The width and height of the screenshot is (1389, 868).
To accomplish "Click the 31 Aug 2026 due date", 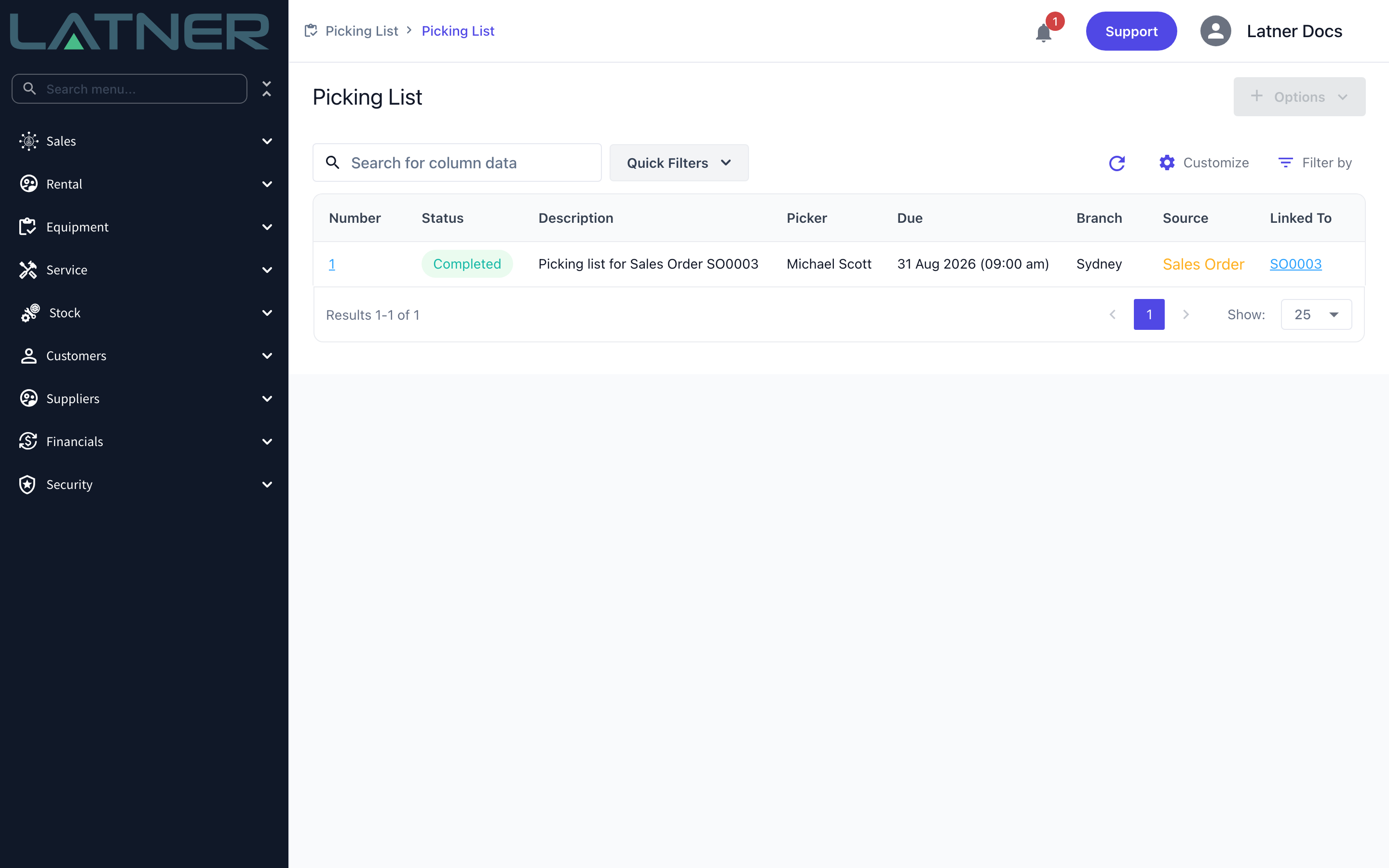I will (x=973, y=264).
